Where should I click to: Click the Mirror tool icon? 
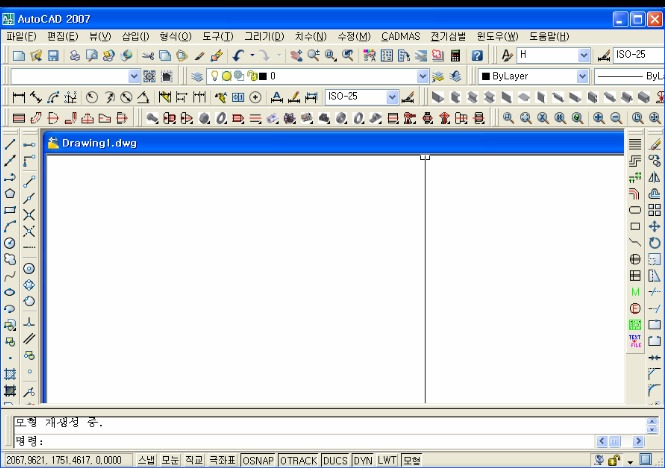pos(654,177)
